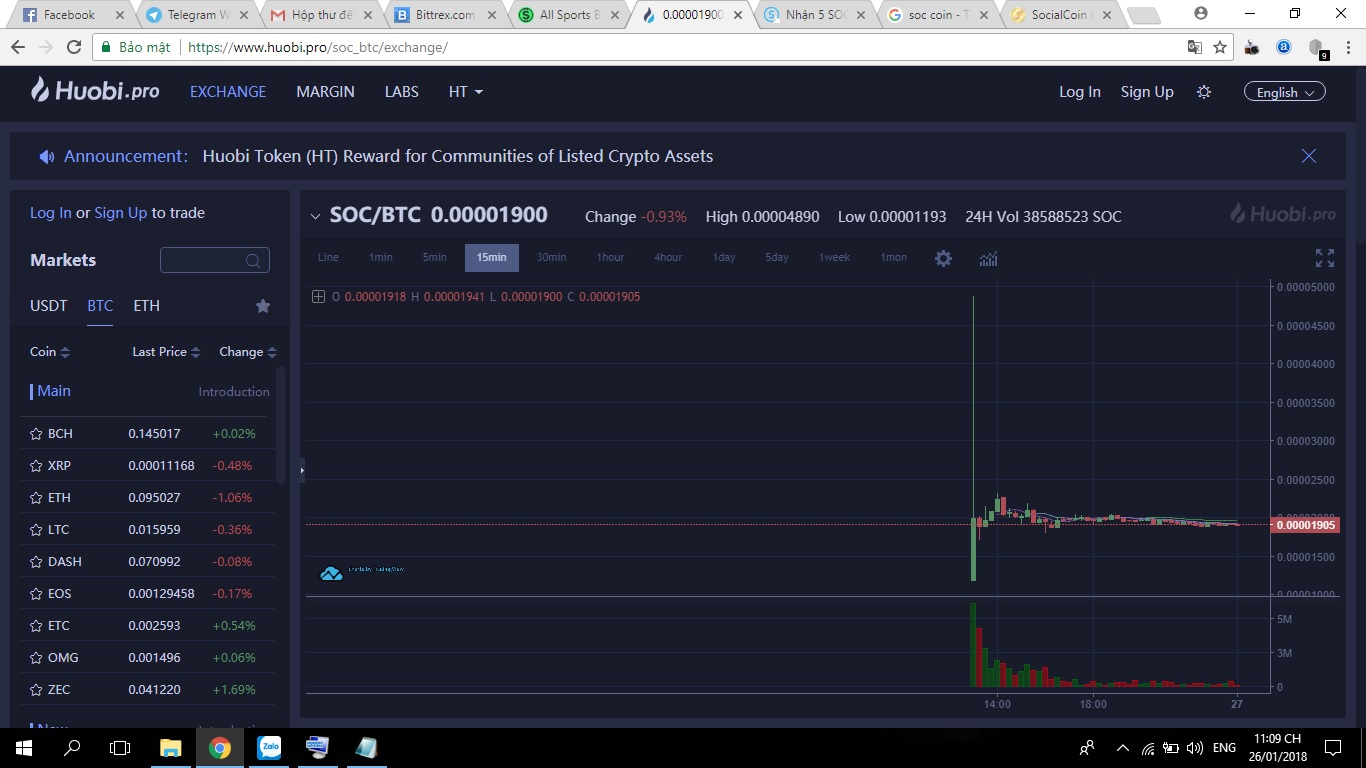Click the Google Translate icon in address bar
1366x768 pixels.
point(1194,47)
